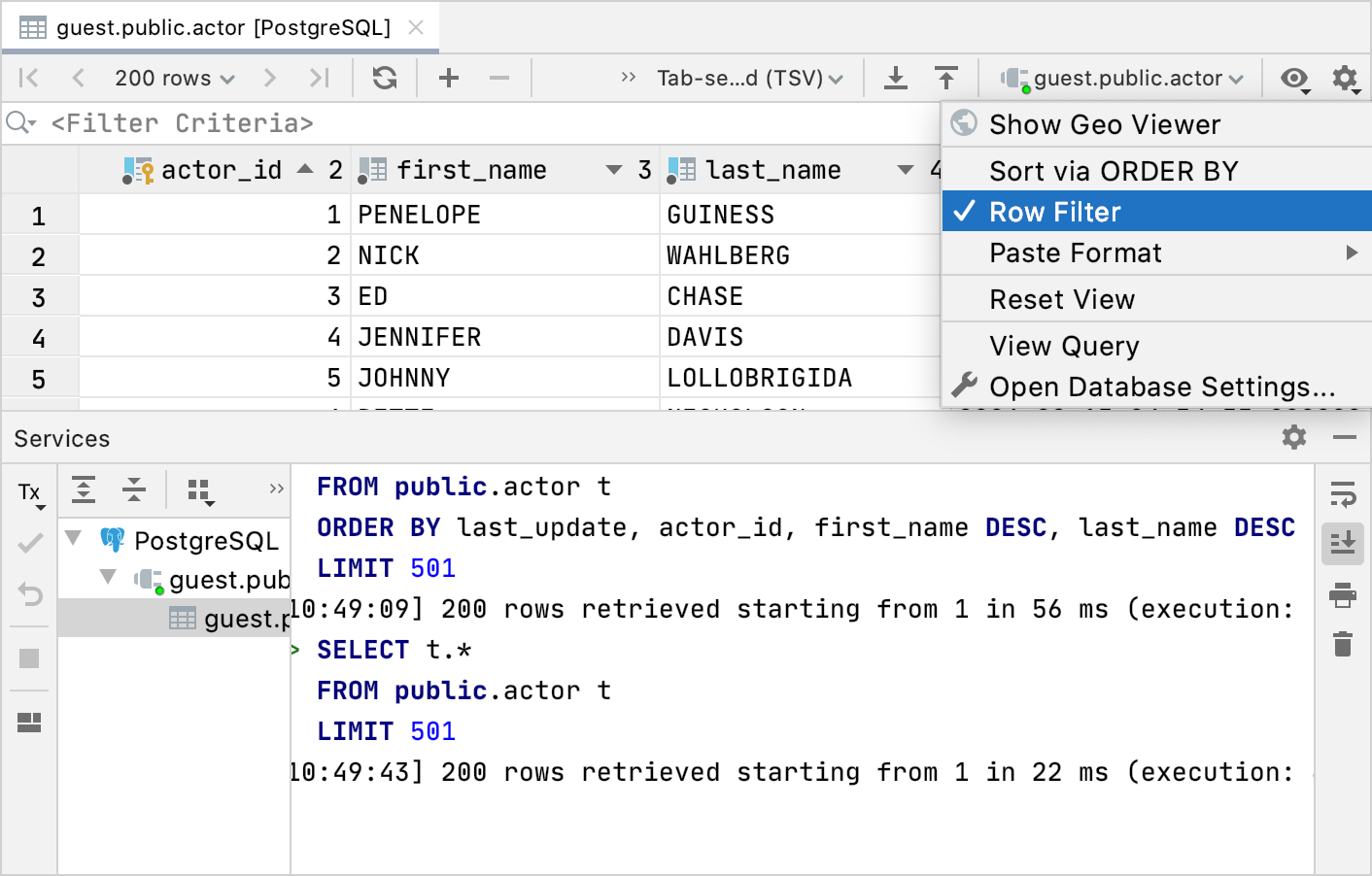Clear output with the trash icon
This screenshot has height=876, width=1372.
pos(1343,644)
